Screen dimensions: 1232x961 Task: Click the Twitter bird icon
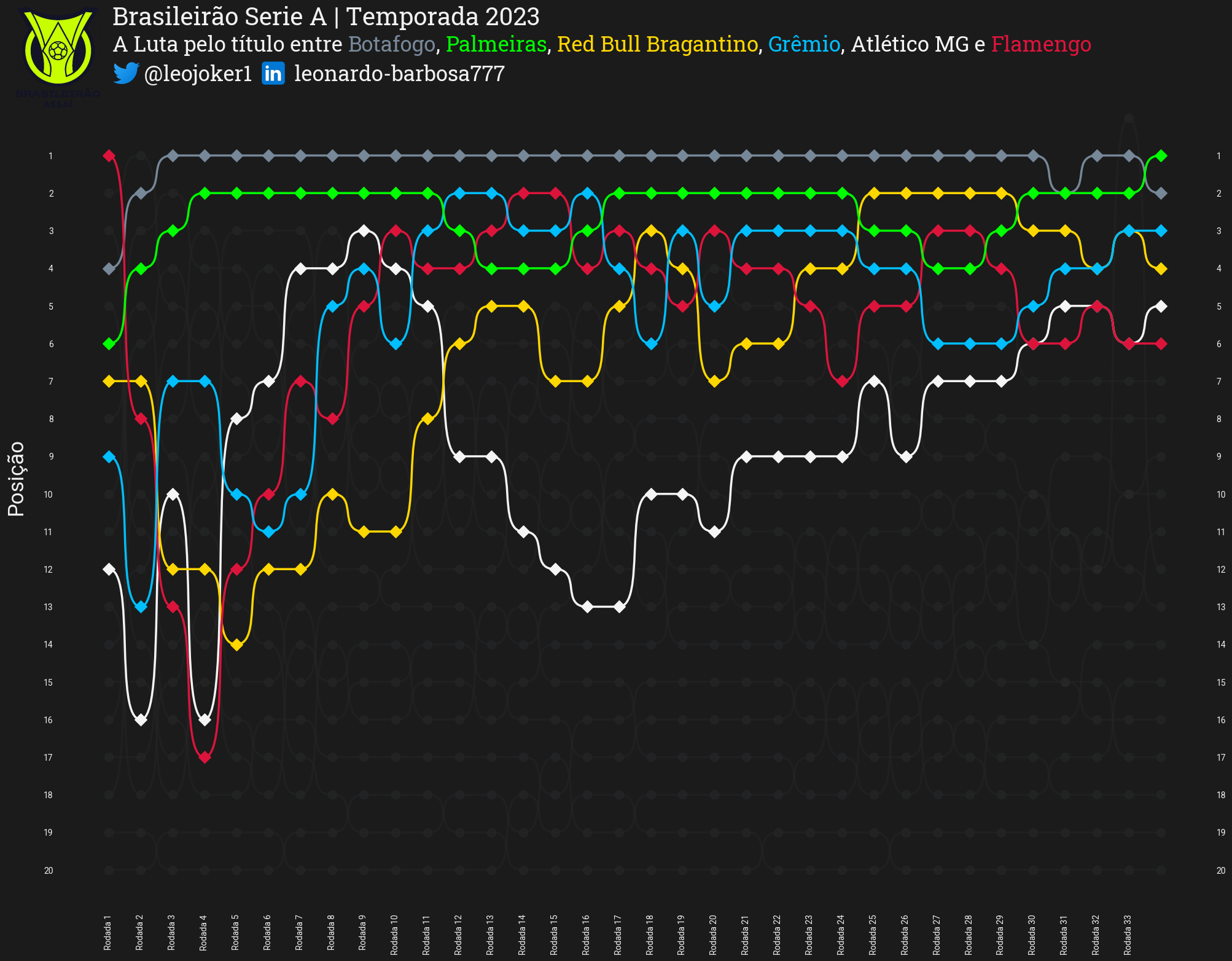127,73
